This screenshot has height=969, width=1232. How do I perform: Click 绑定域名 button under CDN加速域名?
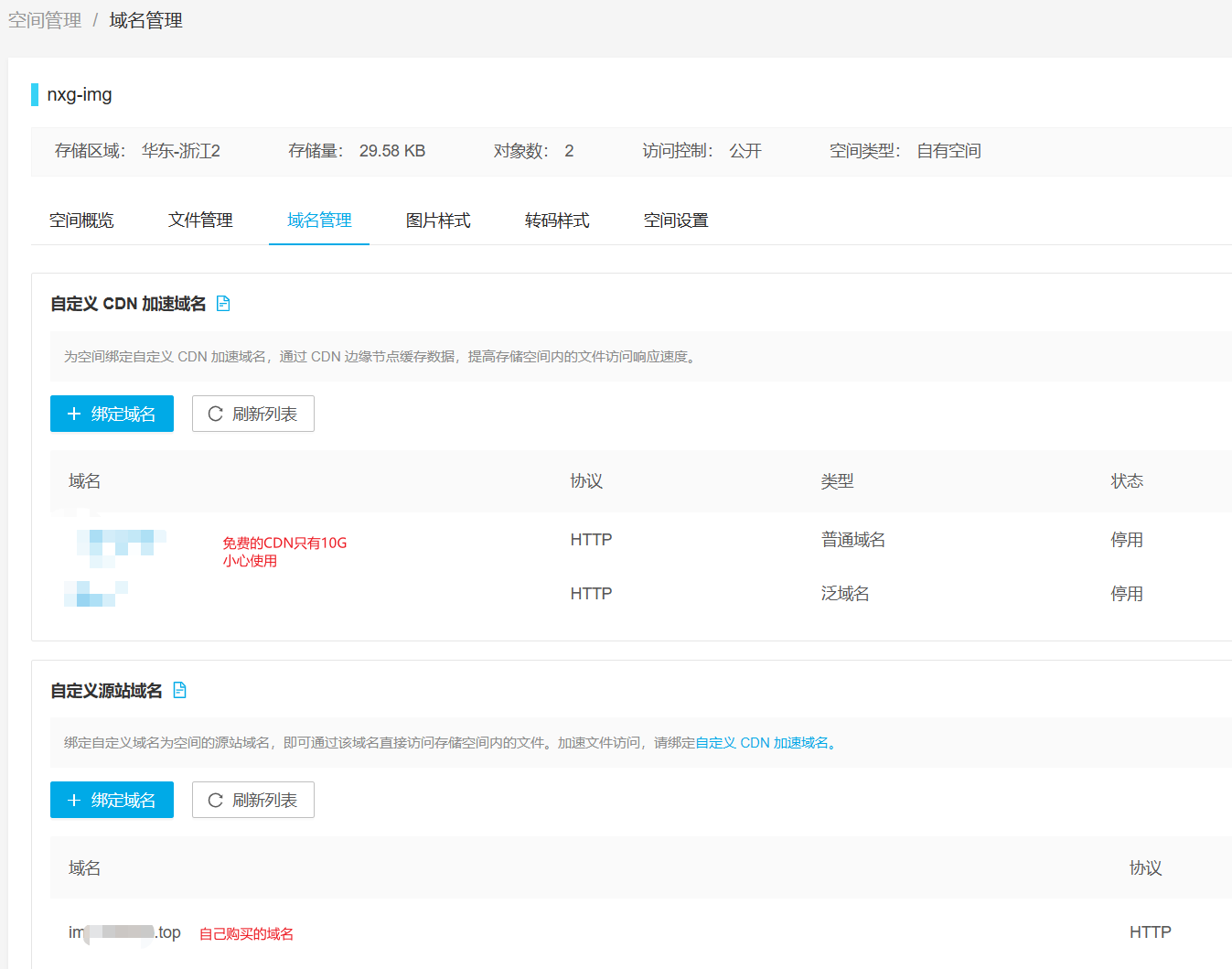(112, 414)
